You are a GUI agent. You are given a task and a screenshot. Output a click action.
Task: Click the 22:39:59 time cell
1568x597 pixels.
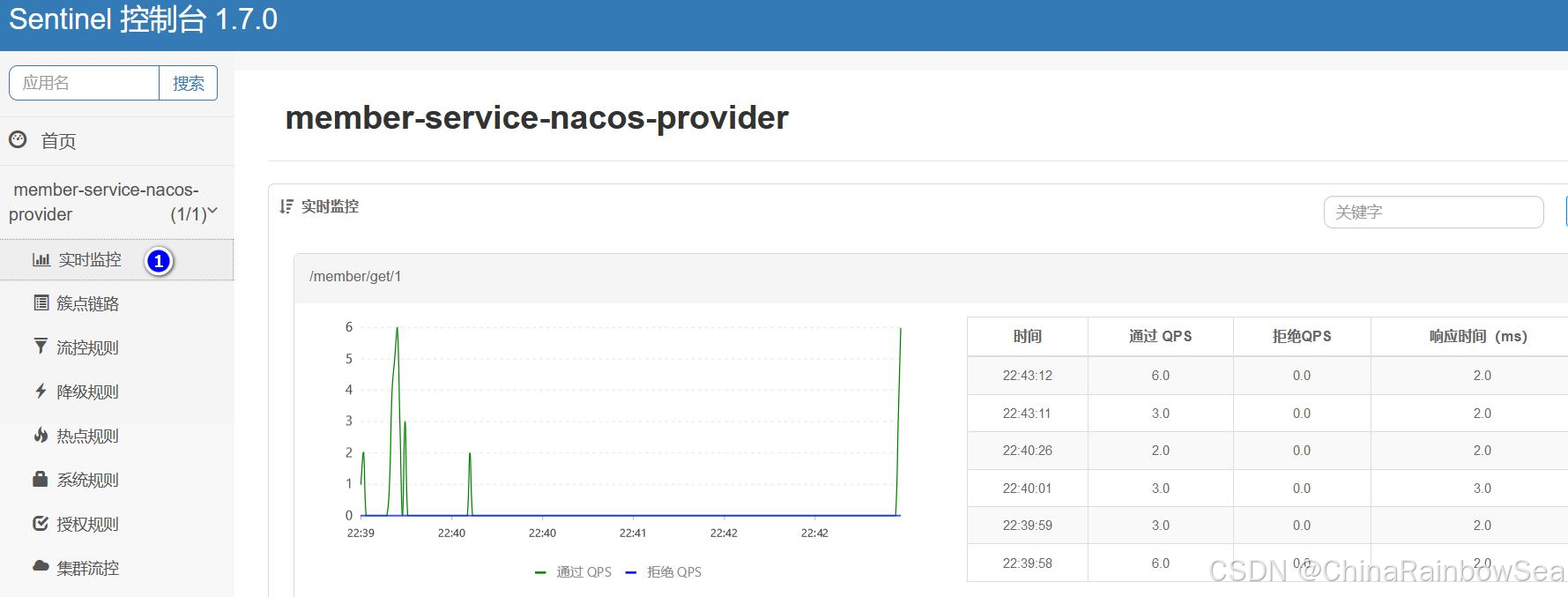click(1028, 526)
